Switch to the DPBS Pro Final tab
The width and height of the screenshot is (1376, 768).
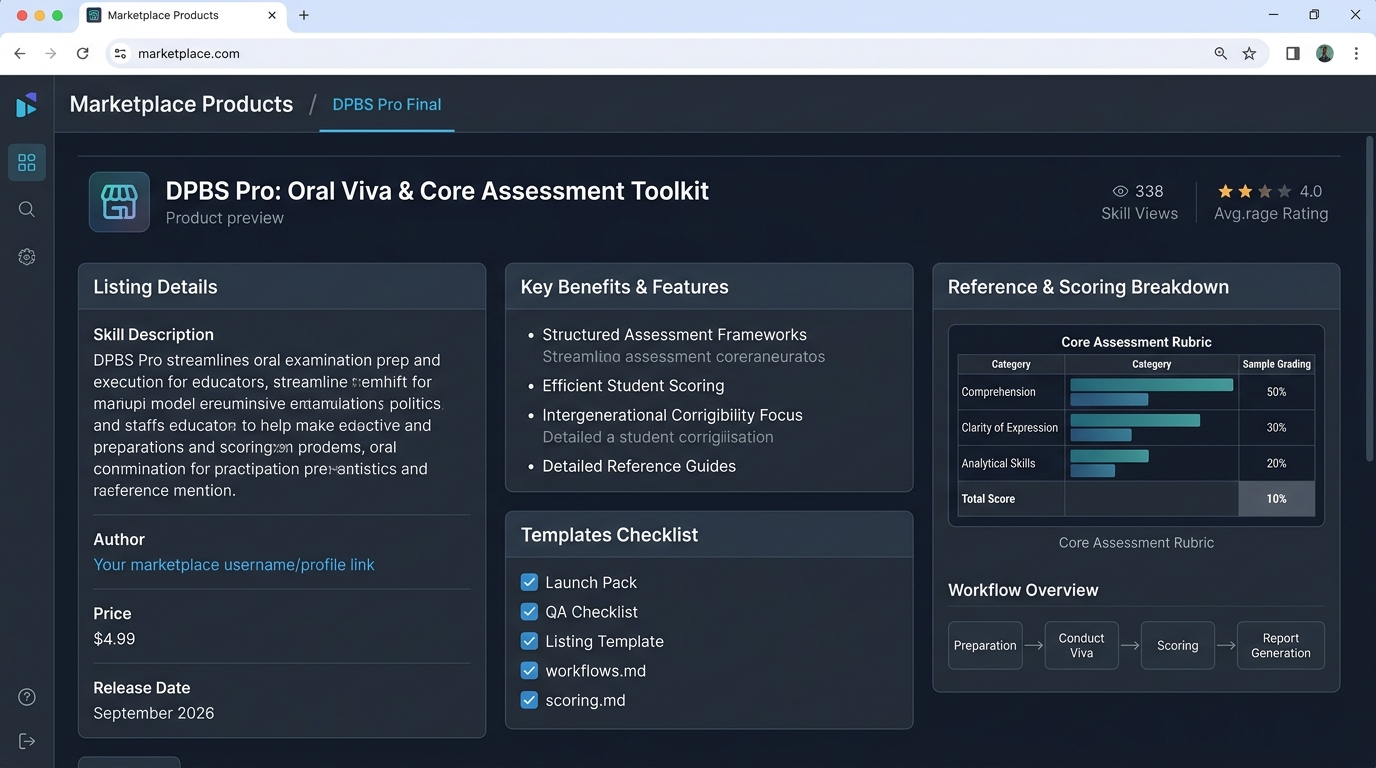(x=387, y=104)
